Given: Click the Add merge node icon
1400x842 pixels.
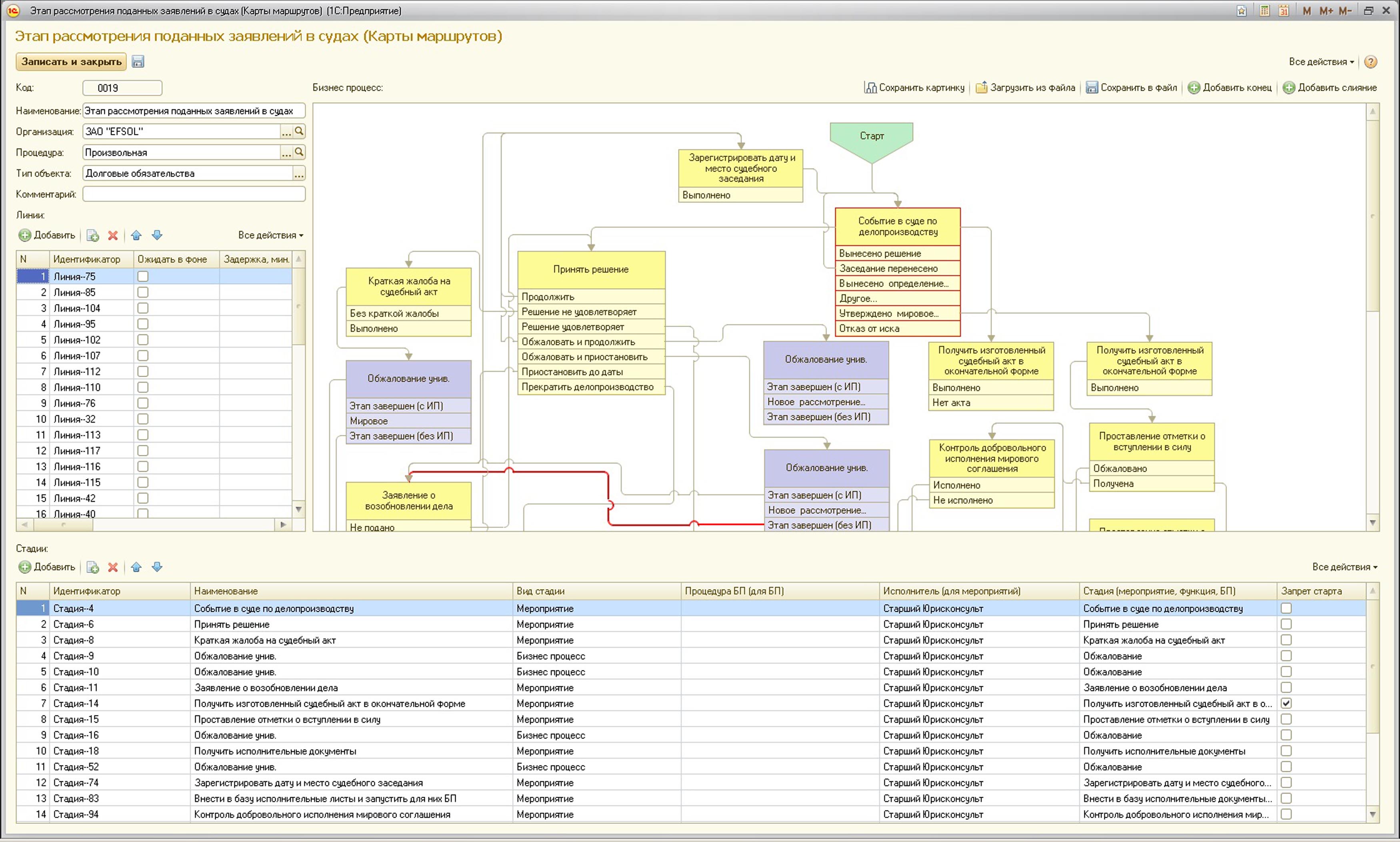Looking at the screenshot, I should pyautogui.click(x=1289, y=88).
